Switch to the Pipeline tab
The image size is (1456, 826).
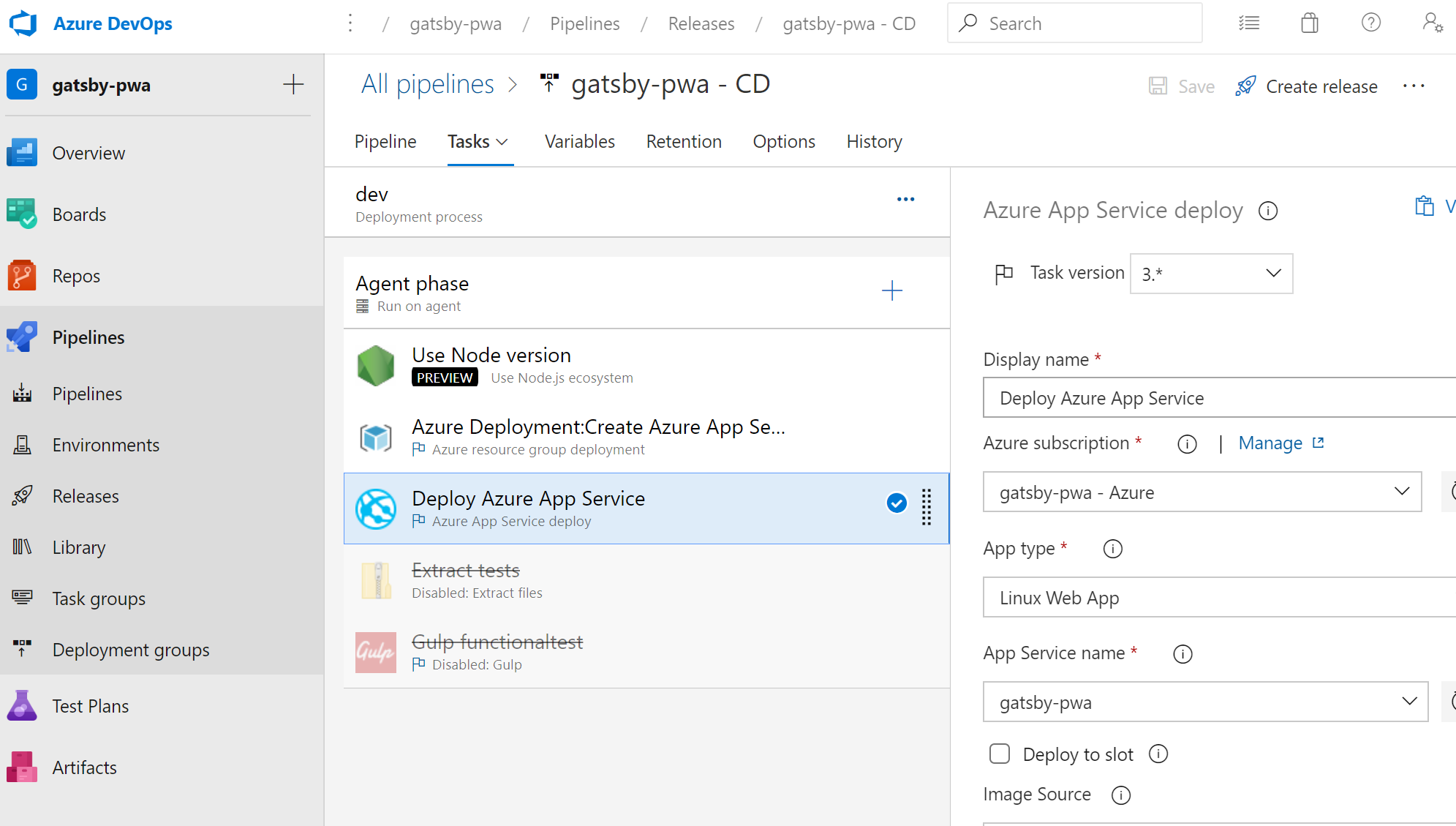(385, 141)
